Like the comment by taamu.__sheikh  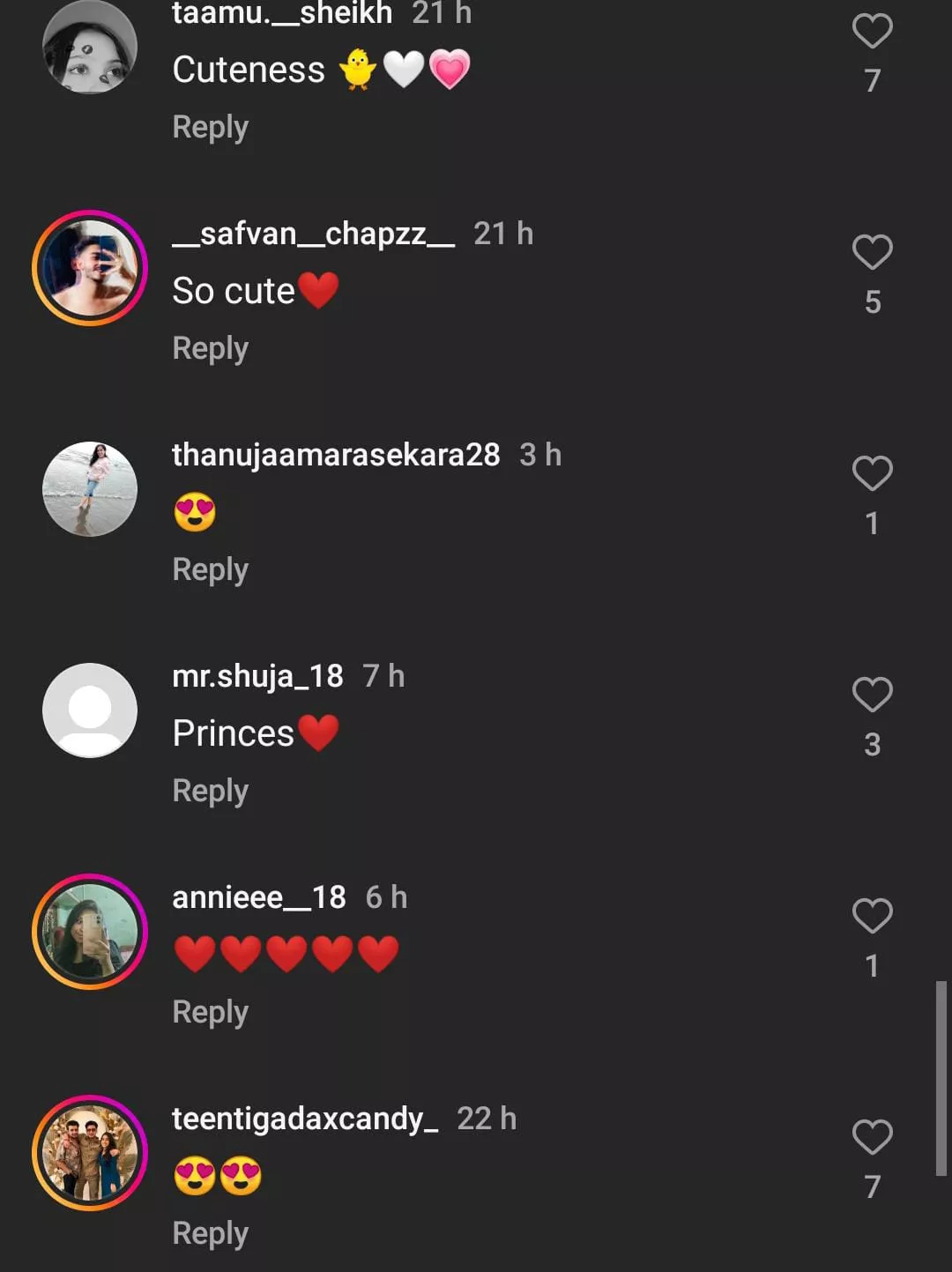872,32
